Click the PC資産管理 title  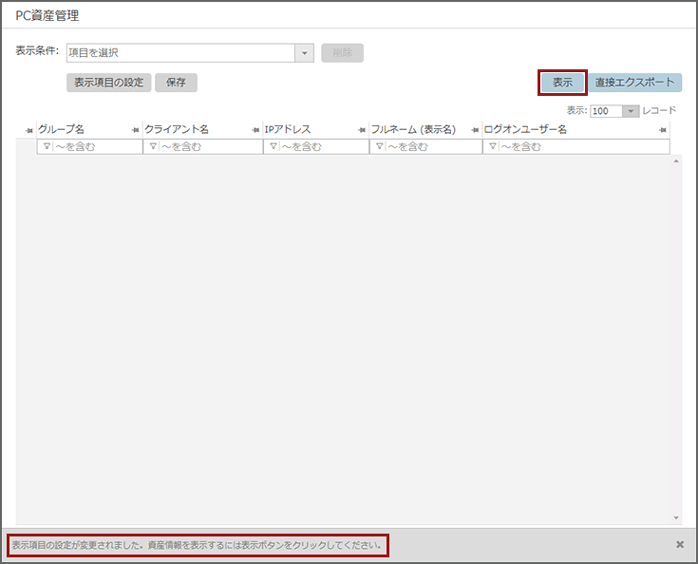coord(47,16)
